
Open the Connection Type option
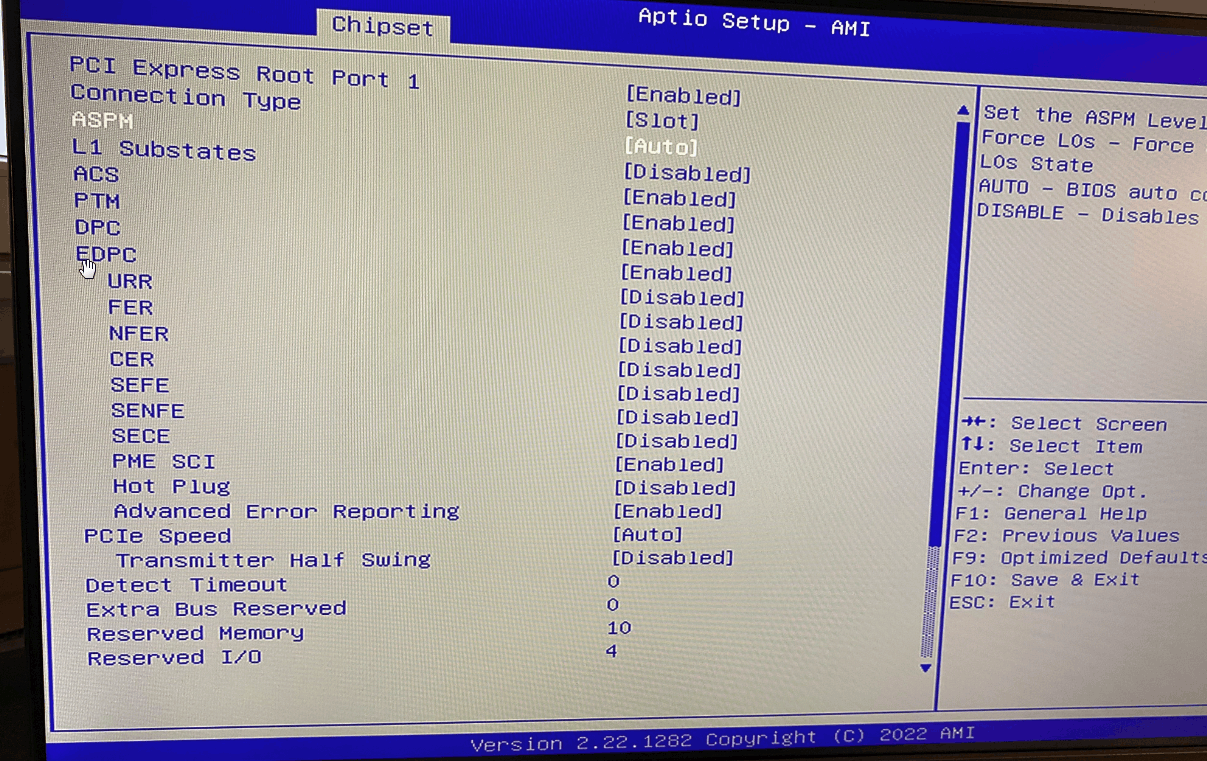[x=685, y=95]
